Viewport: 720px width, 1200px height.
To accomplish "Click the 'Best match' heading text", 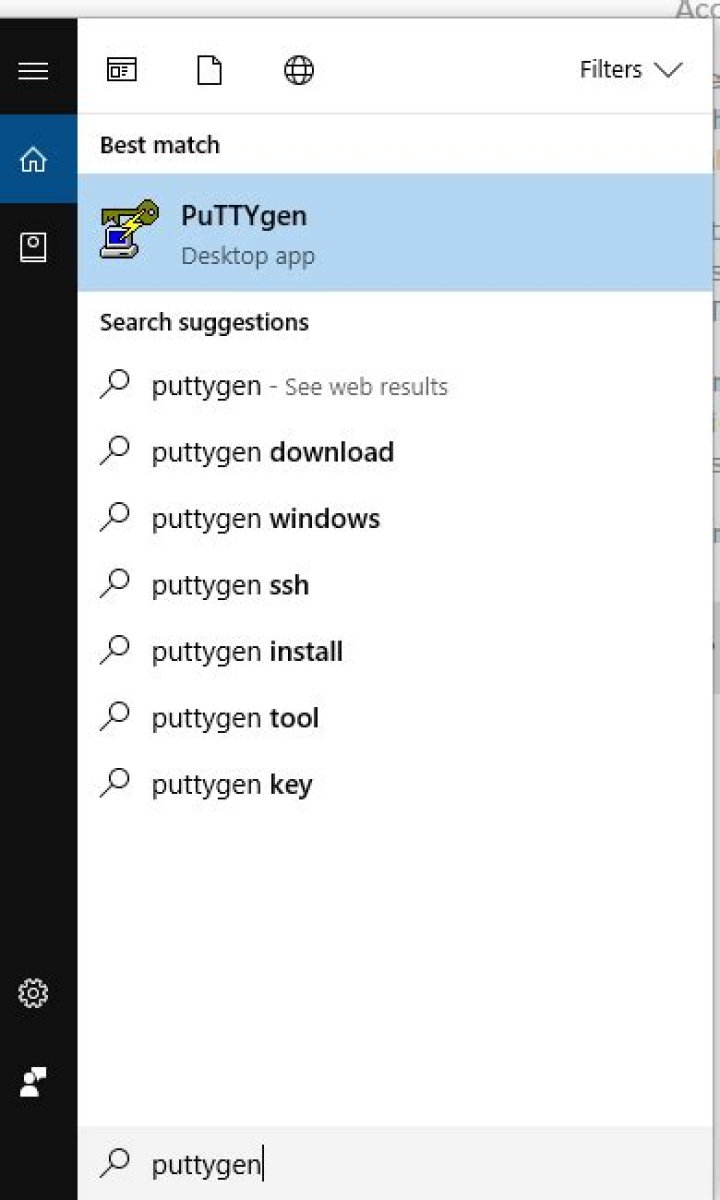I will click(x=160, y=145).
